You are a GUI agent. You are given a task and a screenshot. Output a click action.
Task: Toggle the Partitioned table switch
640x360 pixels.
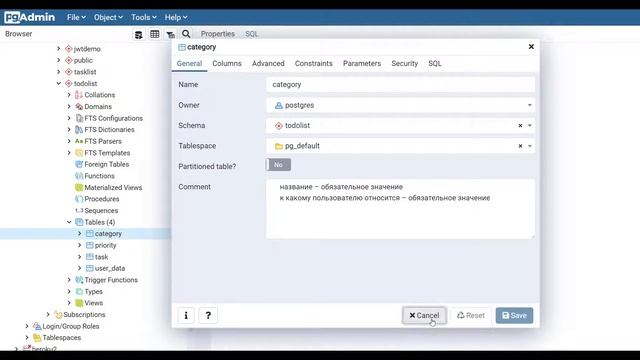(x=278, y=165)
